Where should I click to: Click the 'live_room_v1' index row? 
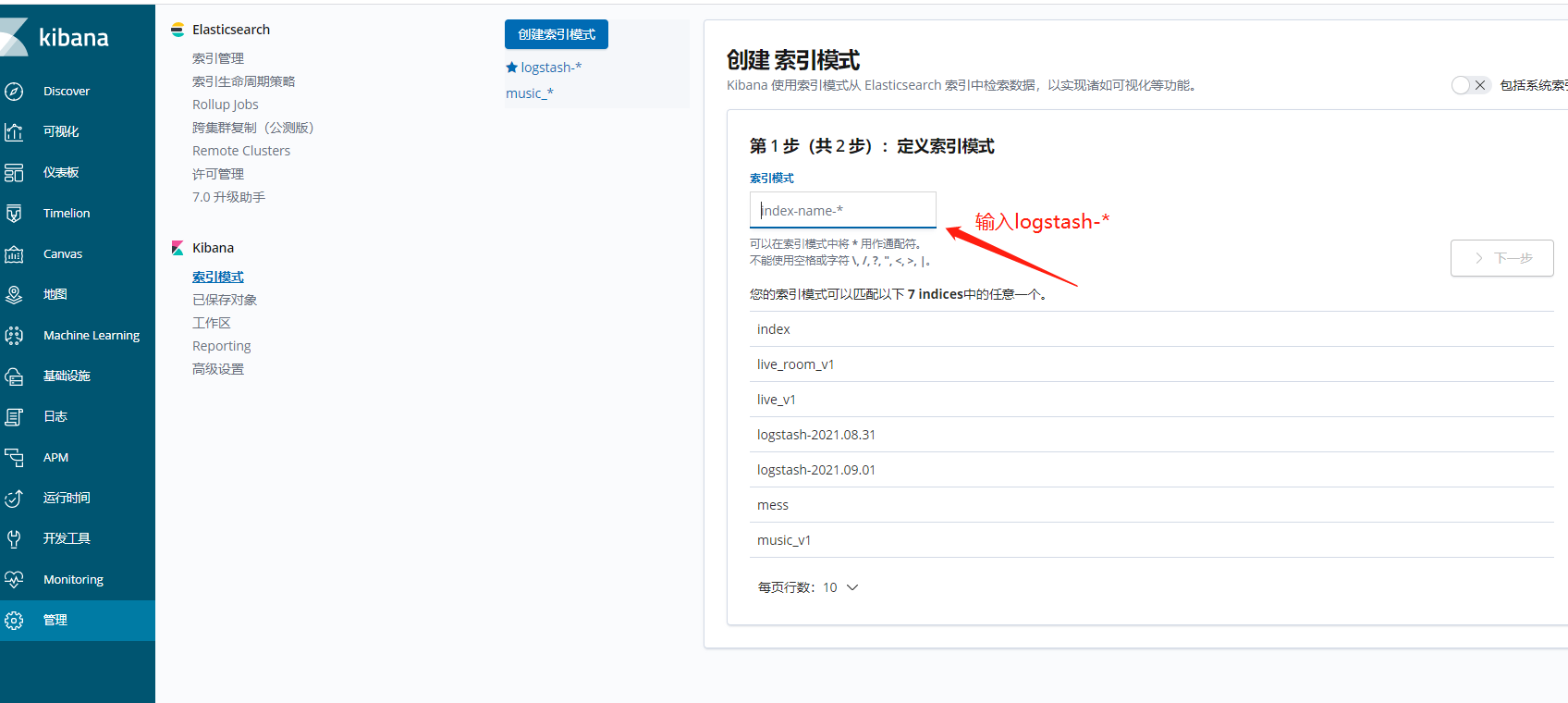tap(1152, 364)
